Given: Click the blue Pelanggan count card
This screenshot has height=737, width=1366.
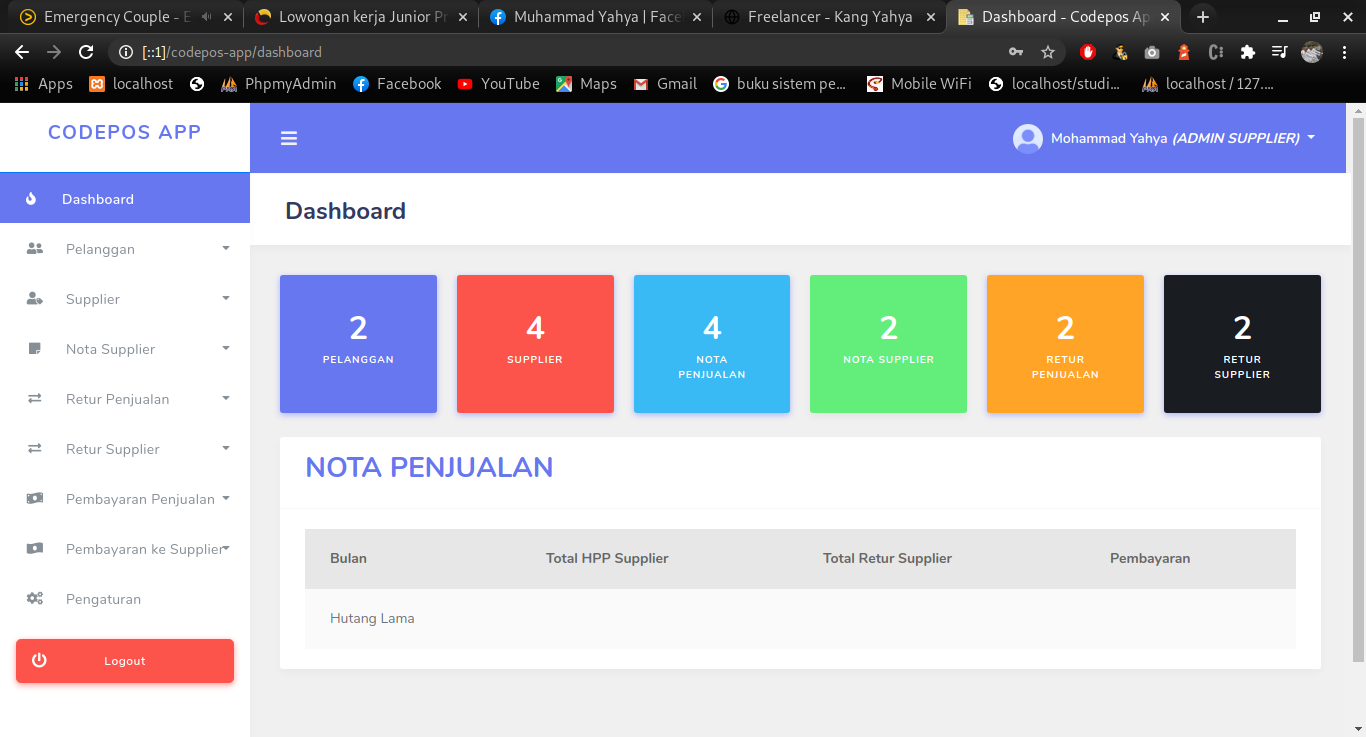Looking at the screenshot, I should (358, 344).
